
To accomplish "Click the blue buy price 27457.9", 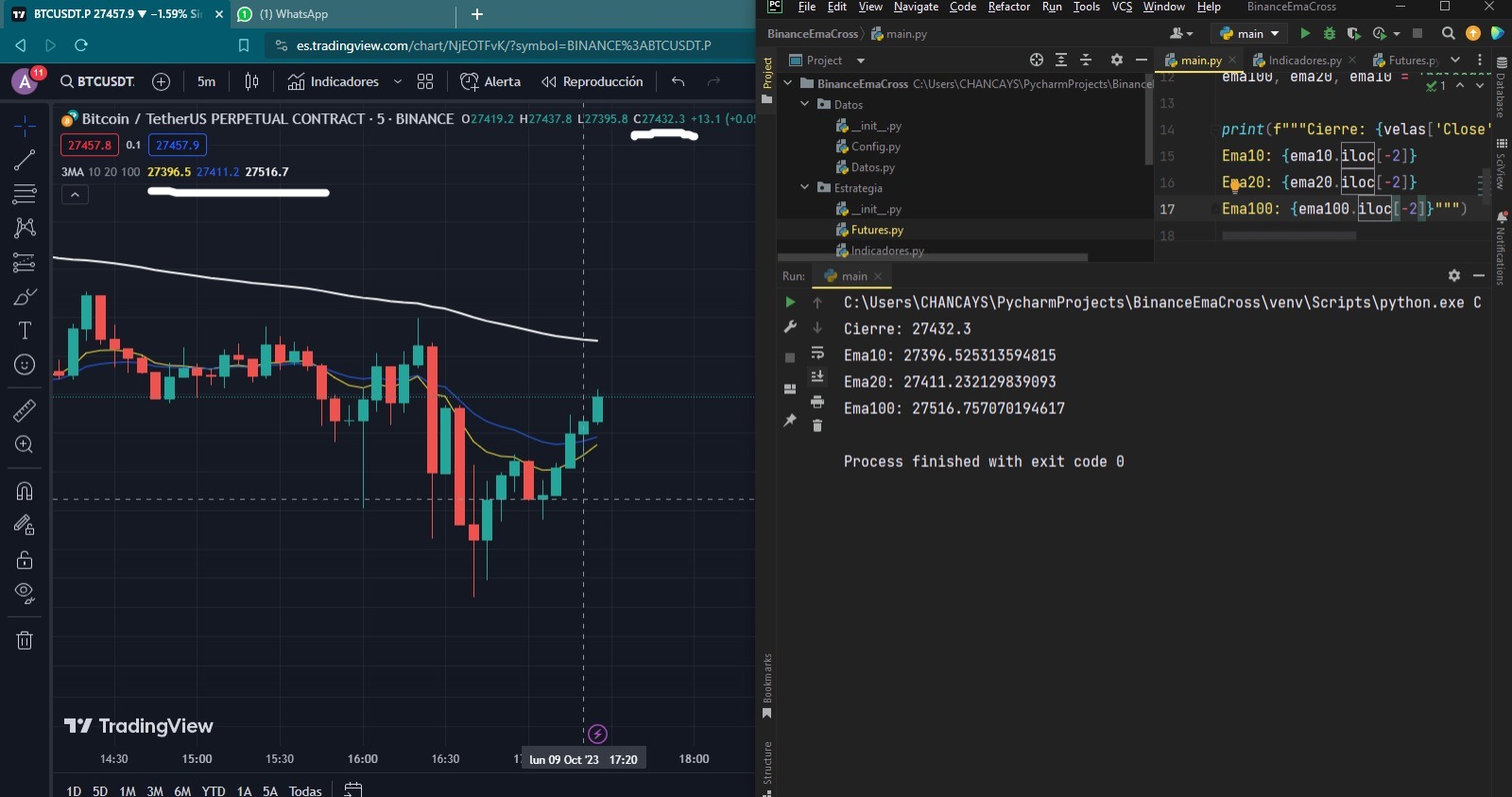I will [178, 146].
